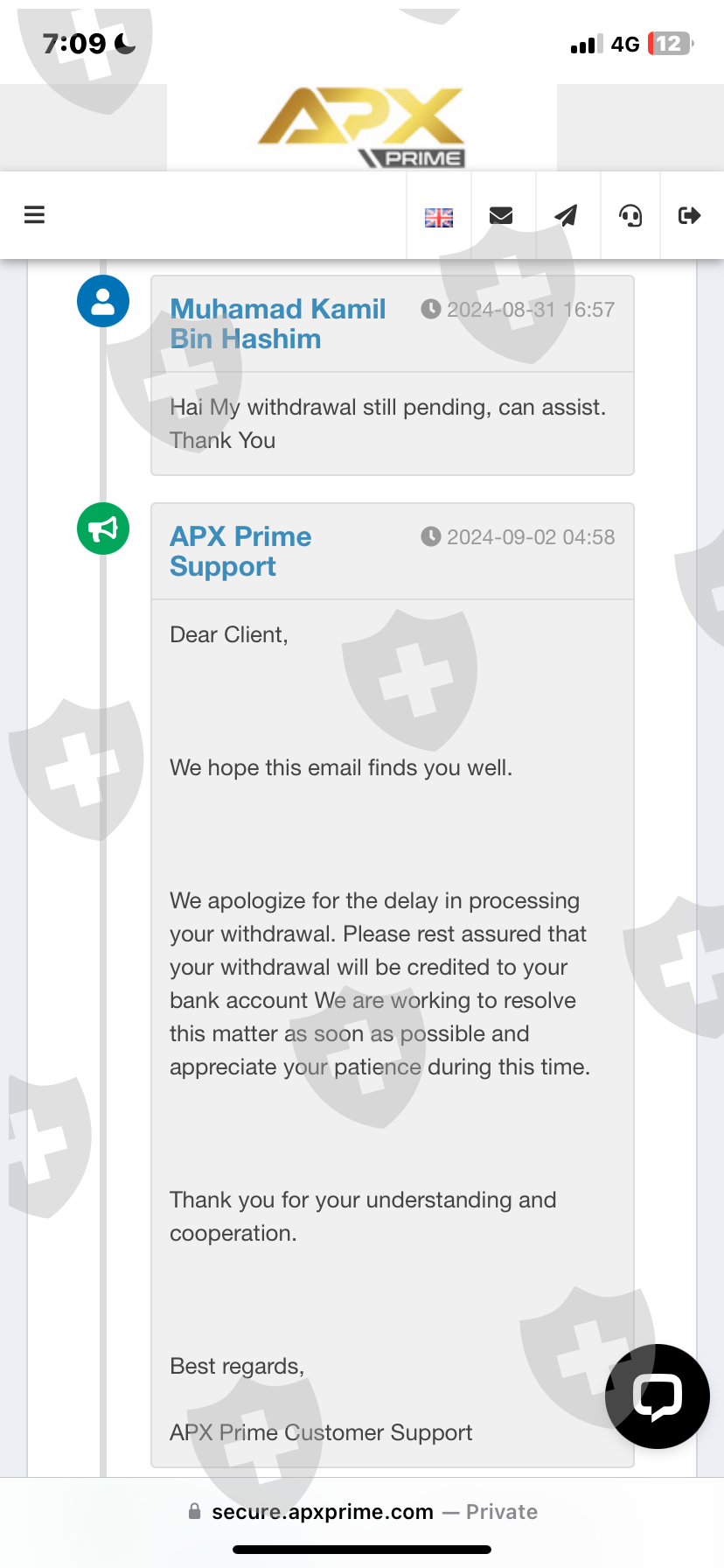Open the envelope messages icon
The height and width of the screenshot is (1568, 724).
click(x=501, y=216)
